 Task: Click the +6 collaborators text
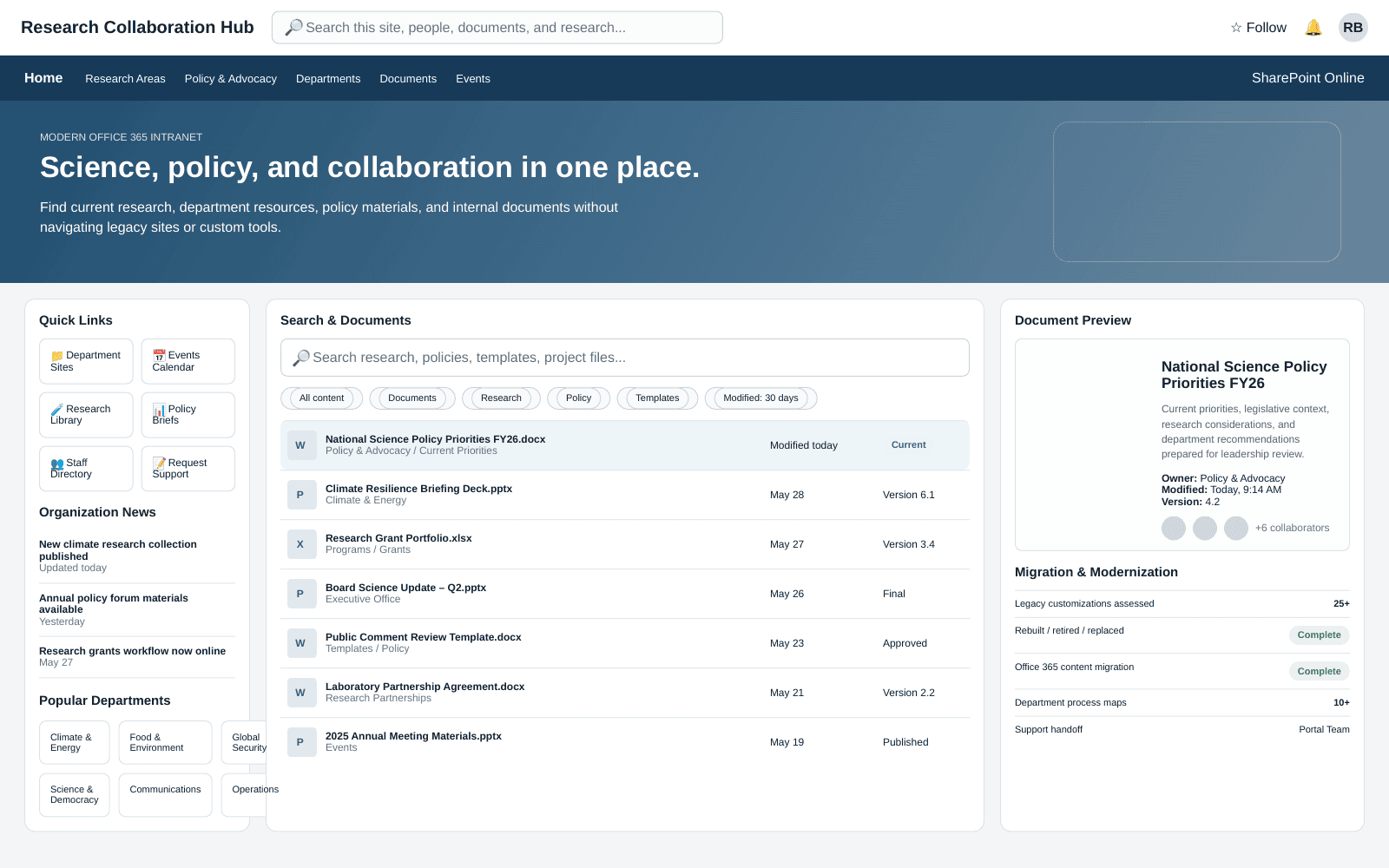pos(1292,528)
